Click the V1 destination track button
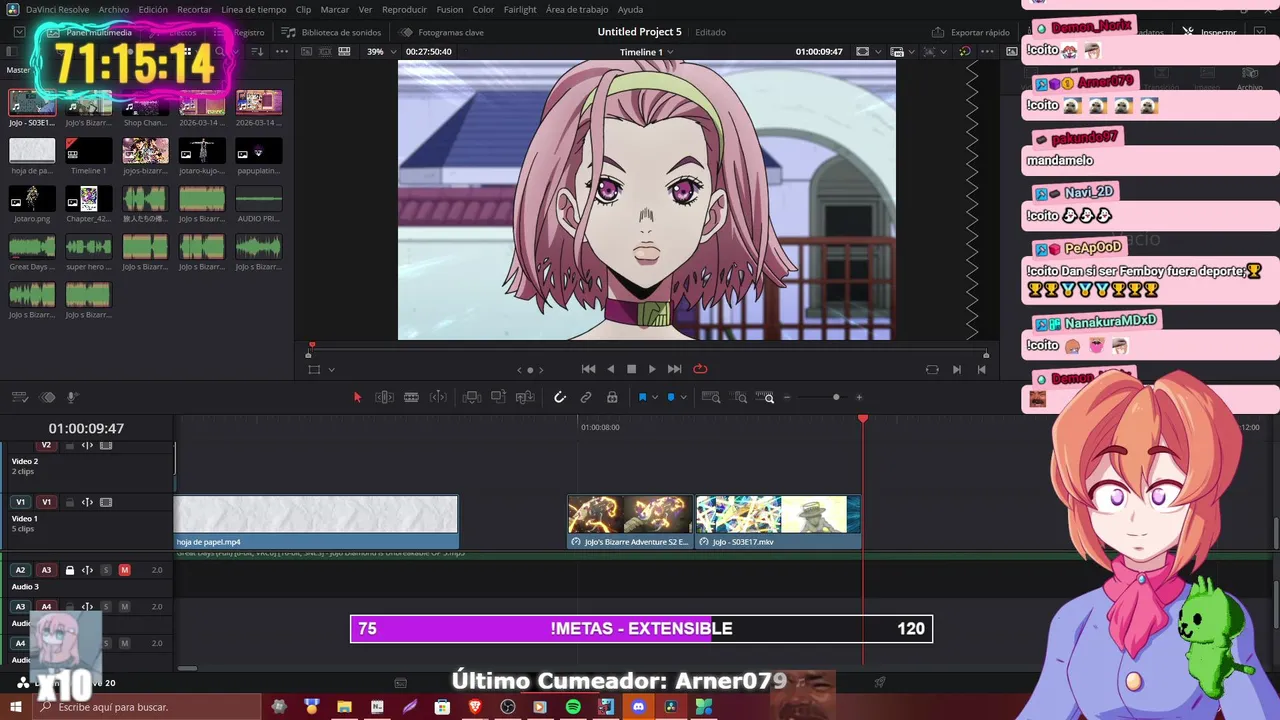Viewport: 1280px width, 720px height. (x=46, y=502)
